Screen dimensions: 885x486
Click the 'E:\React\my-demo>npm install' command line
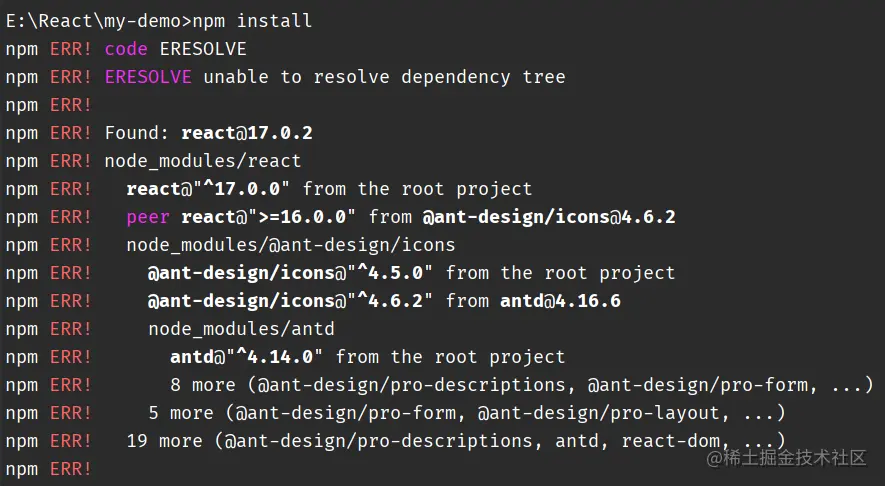159,21
